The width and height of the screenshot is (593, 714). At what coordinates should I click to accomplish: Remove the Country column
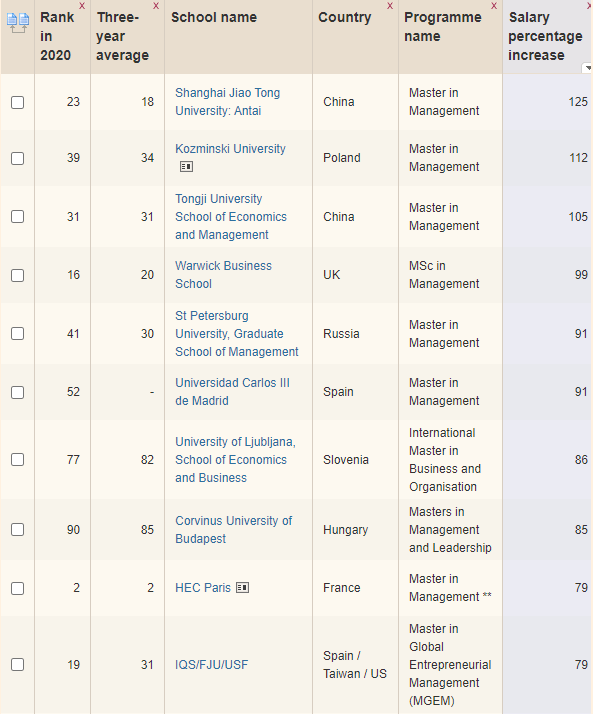pos(390,6)
